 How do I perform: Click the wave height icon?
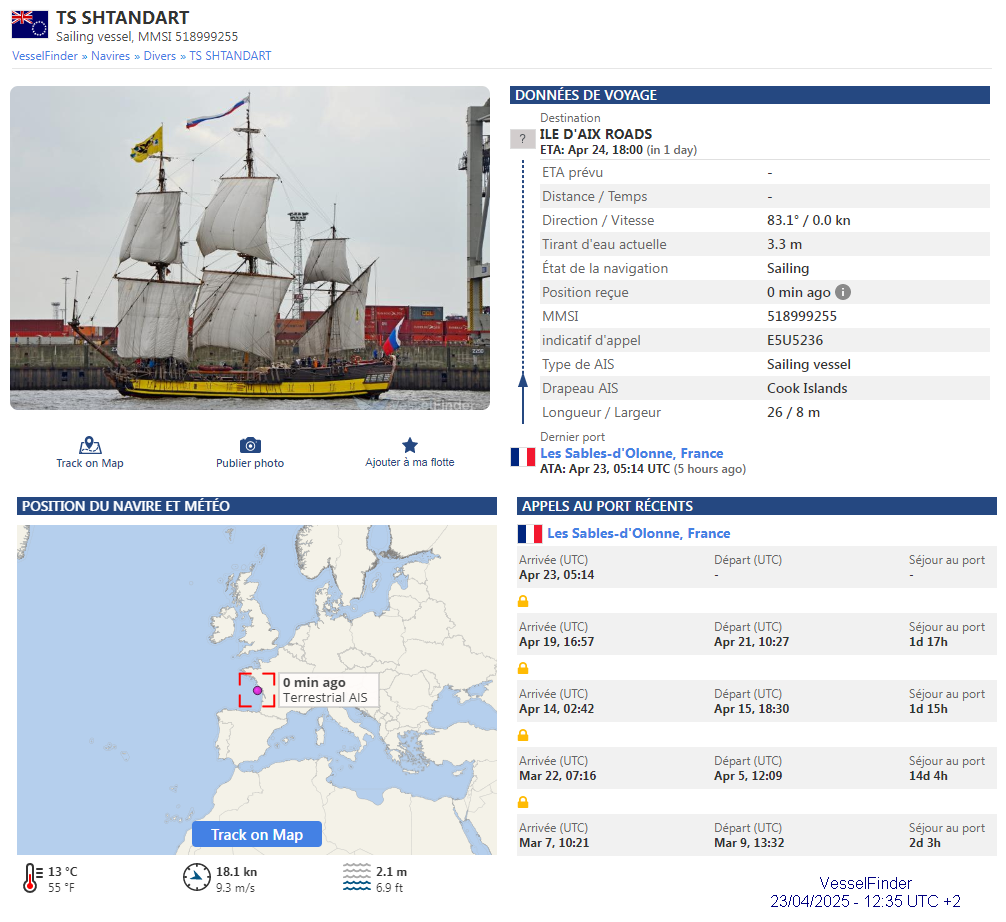(x=357, y=878)
